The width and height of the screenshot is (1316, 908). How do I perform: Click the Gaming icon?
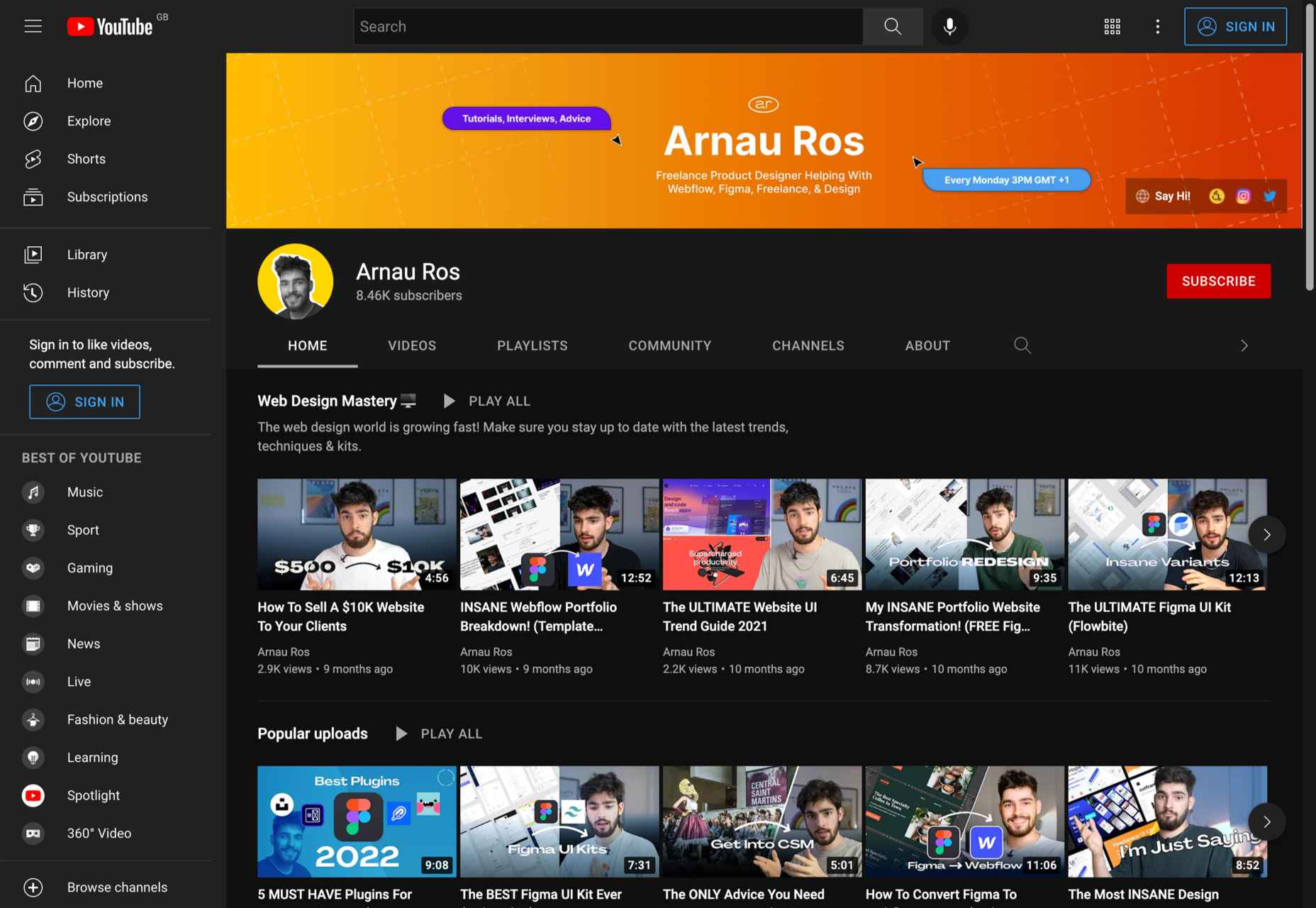click(x=33, y=568)
